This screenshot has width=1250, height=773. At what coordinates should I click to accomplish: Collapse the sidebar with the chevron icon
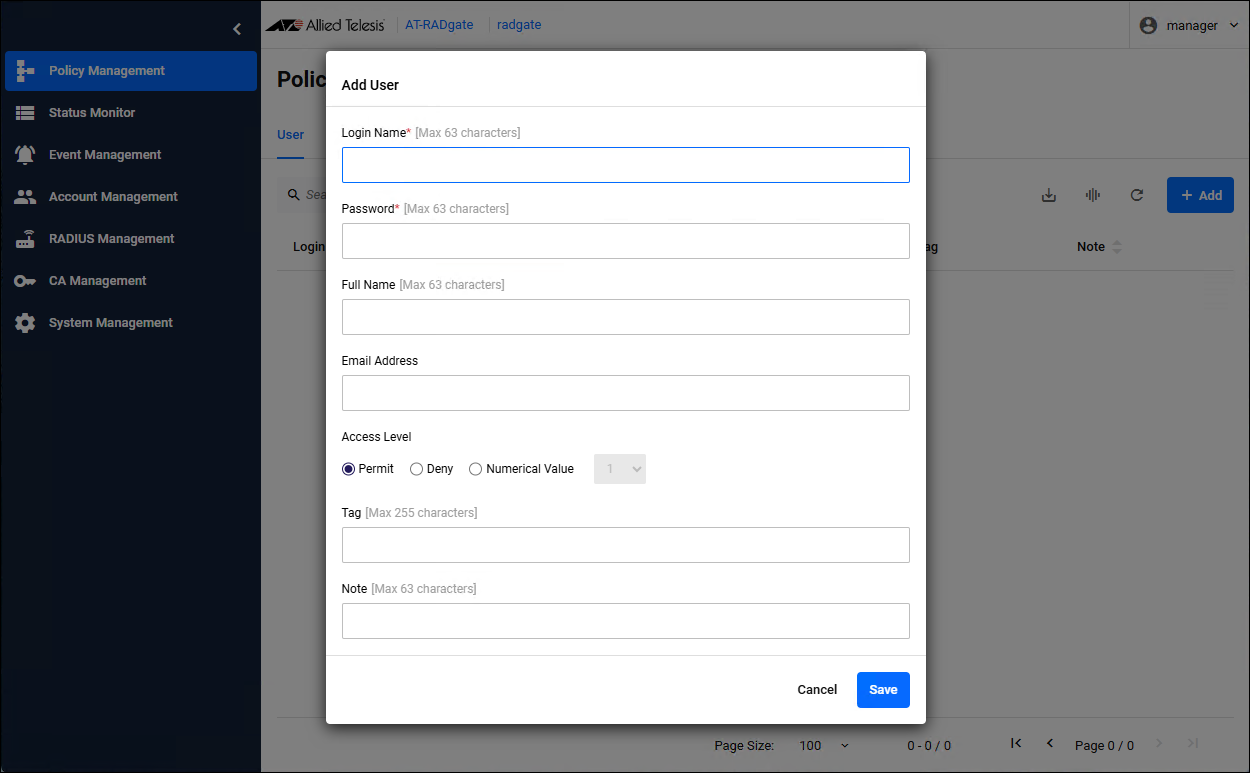pos(237,29)
